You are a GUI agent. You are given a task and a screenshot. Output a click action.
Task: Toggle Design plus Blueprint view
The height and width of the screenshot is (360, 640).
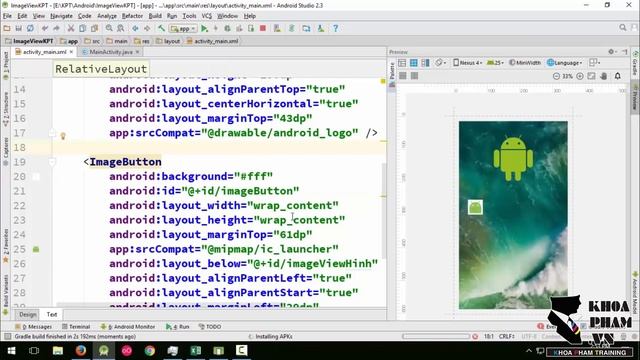click(x=425, y=63)
